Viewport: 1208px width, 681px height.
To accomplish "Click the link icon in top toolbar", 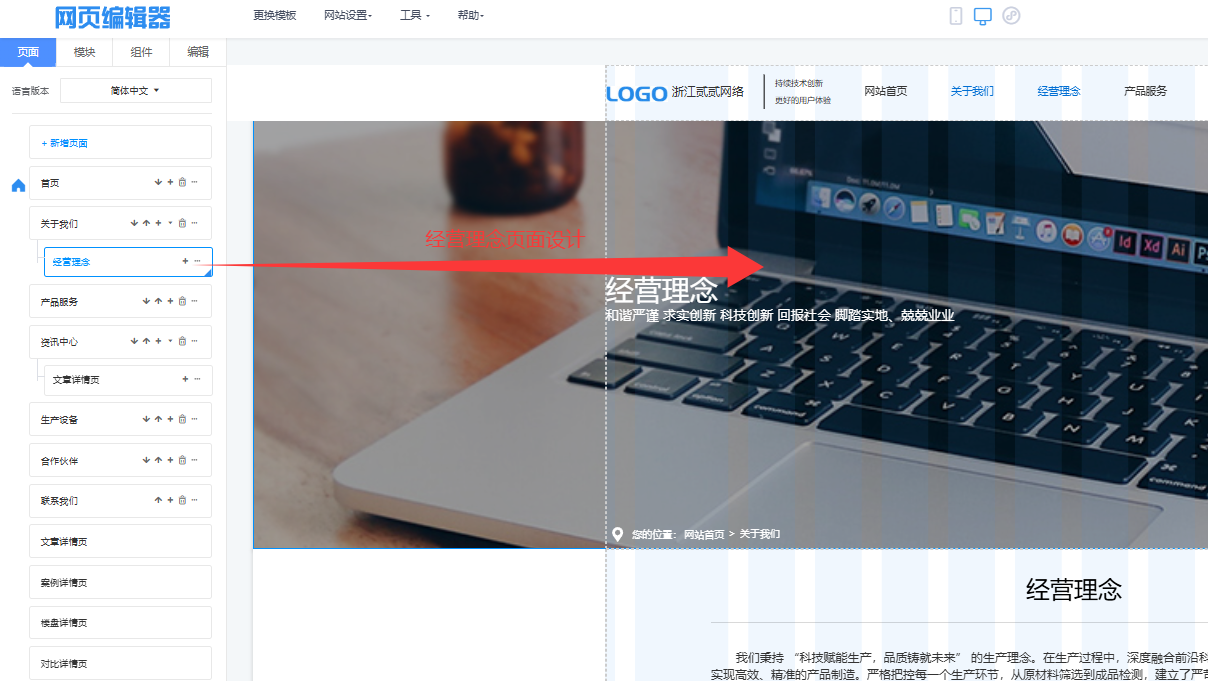I will (1011, 16).
